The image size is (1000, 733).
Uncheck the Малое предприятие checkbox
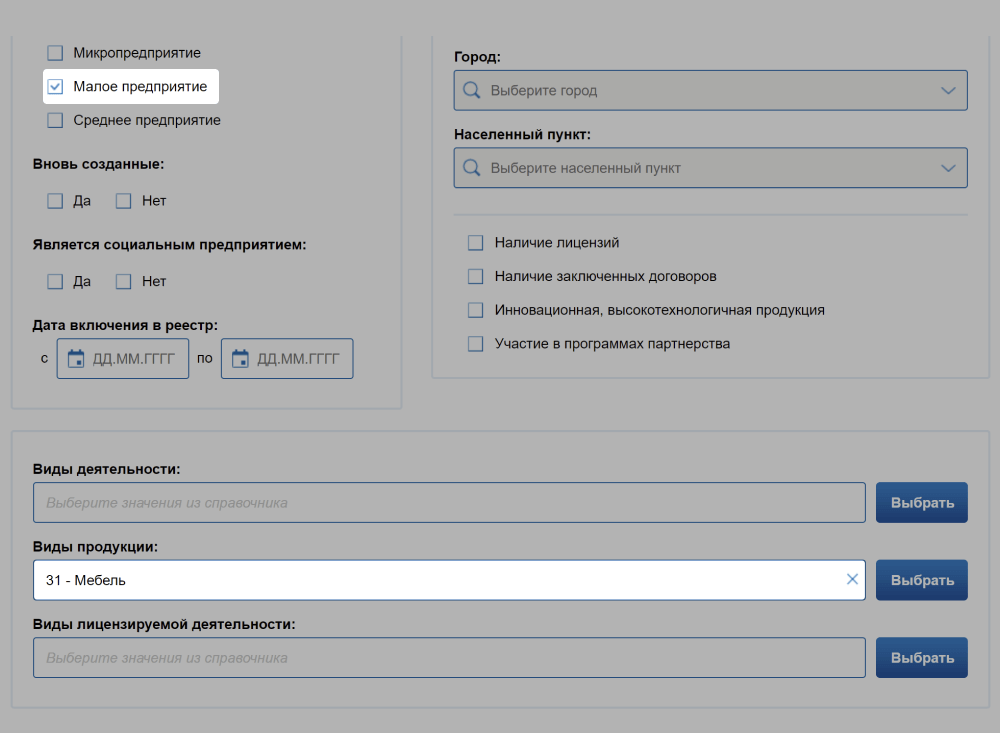(56, 87)
